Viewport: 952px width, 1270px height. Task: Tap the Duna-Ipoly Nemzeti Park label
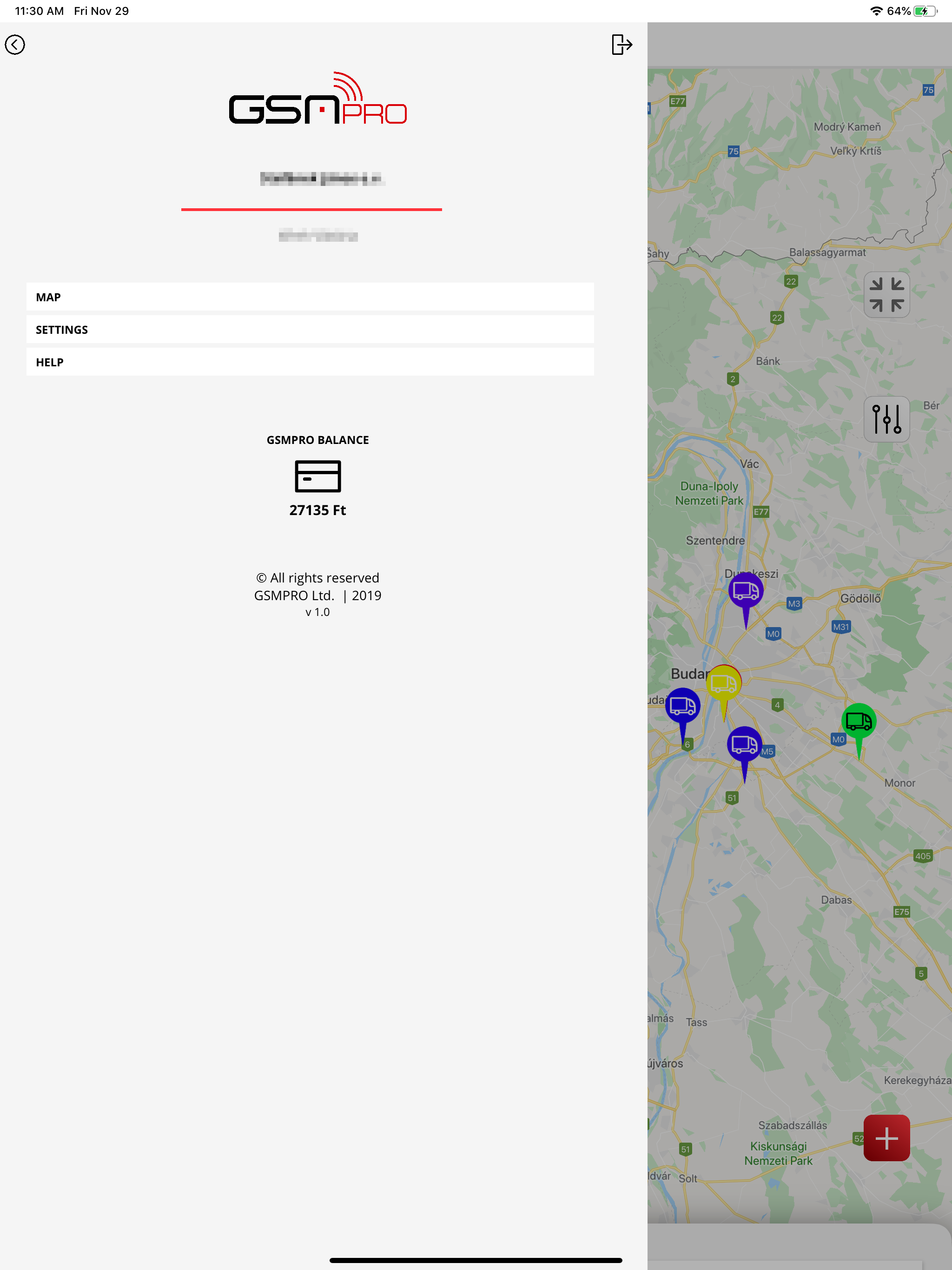click(709, 493)
